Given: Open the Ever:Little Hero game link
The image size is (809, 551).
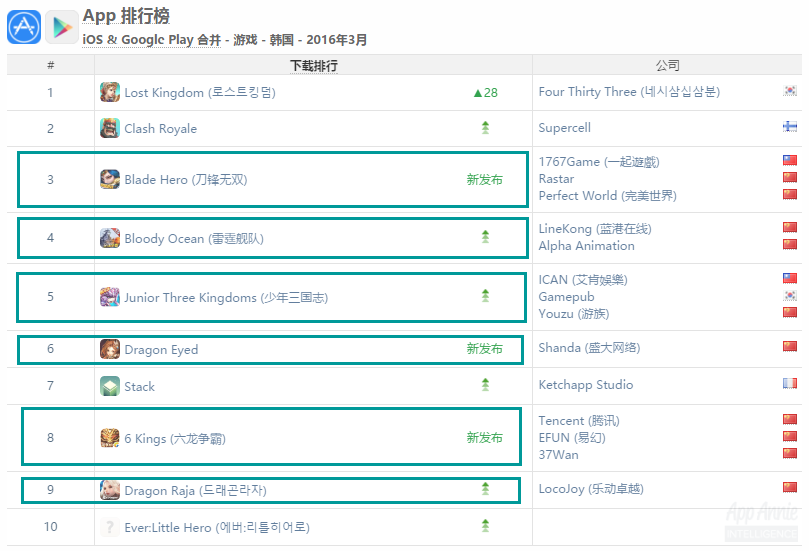Looking at the screenshot, I should (x=217, y=527).
